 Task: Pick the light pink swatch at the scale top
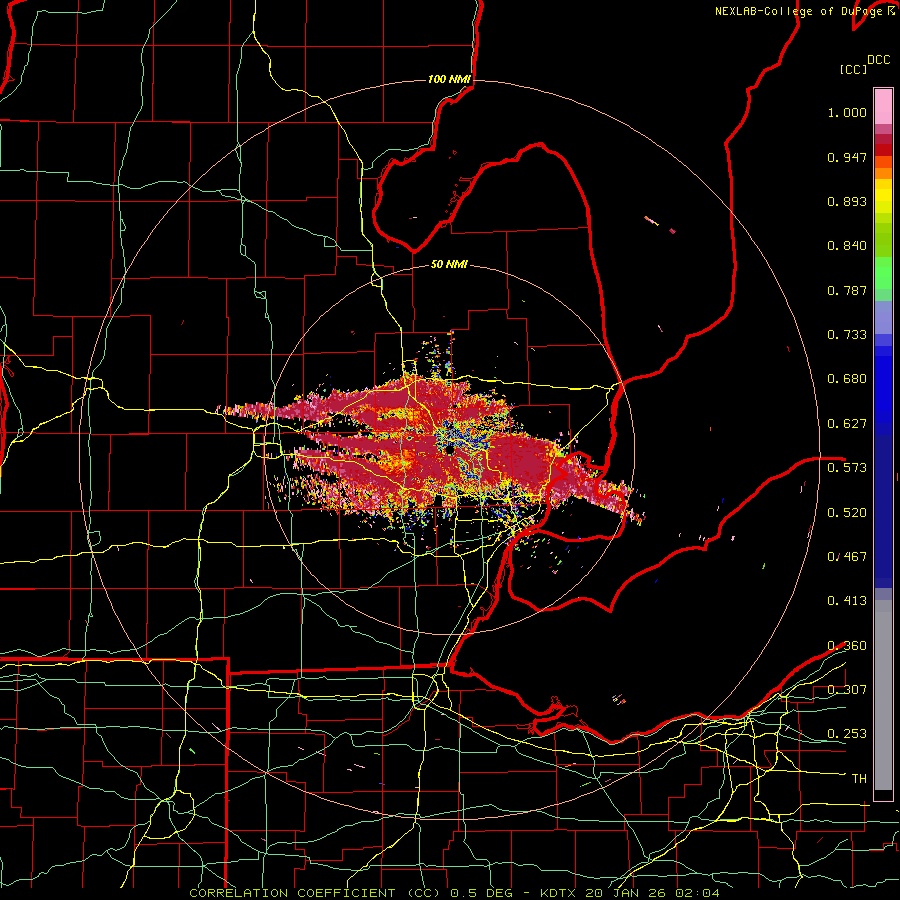[x=883, y=106]
